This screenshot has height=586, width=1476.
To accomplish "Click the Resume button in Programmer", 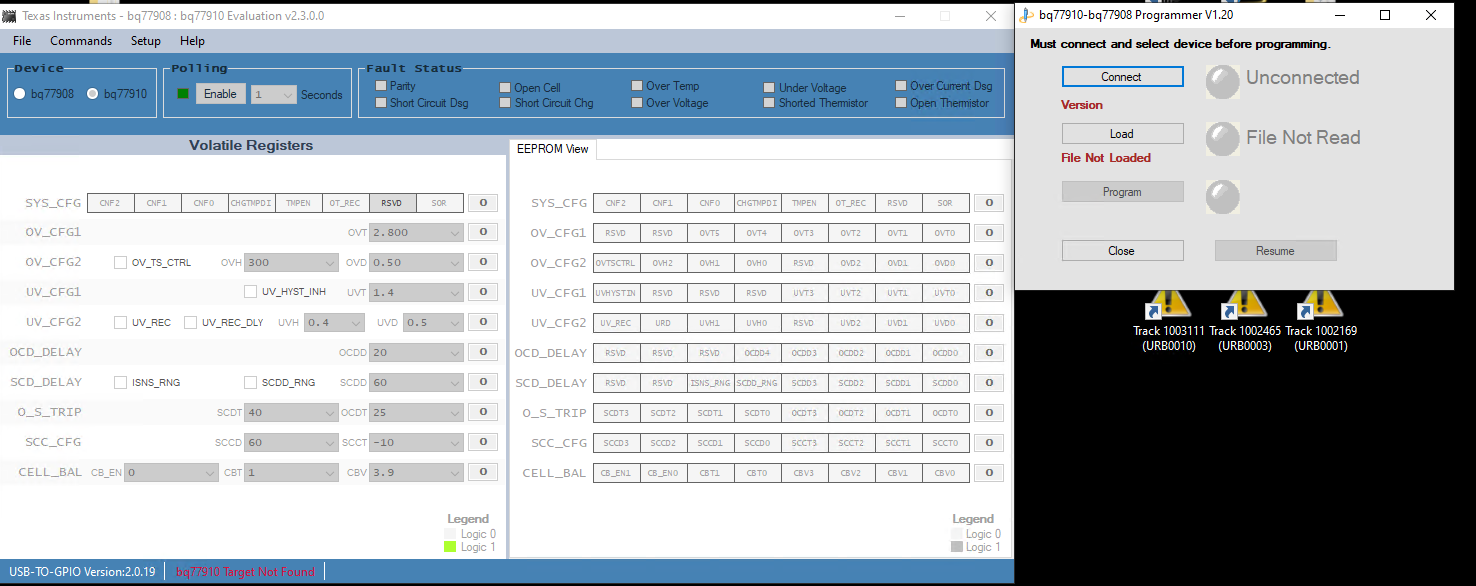I will [1275, 251].
